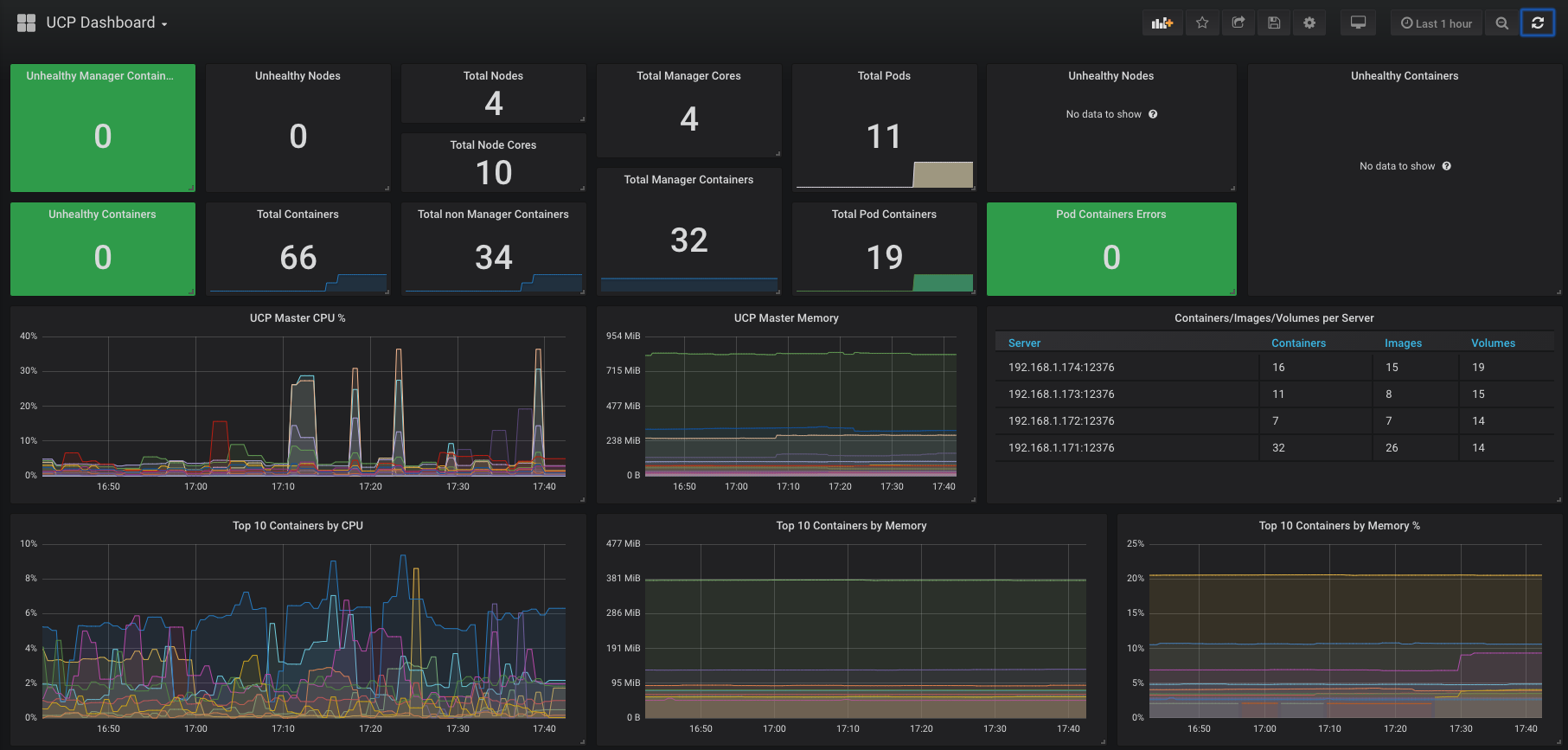The height and width of the screenshot is (750, 1568).
Task: Click the Total non Manager Containers value 34
Action: coord(494,258)
